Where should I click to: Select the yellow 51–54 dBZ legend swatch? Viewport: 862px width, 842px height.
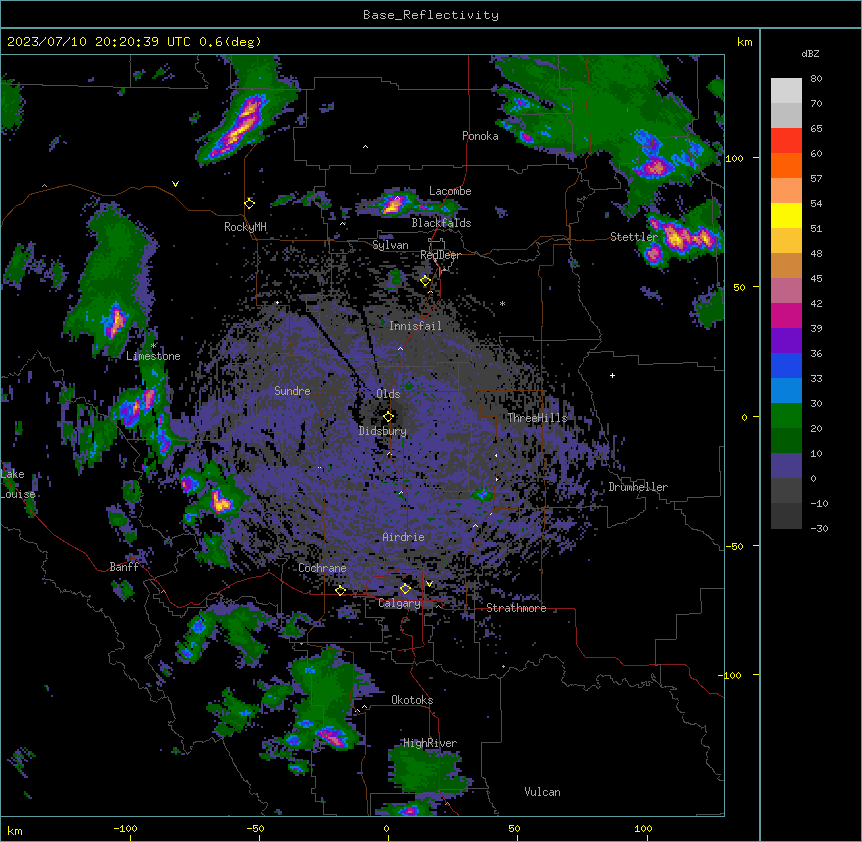click(x=786, y=215)
